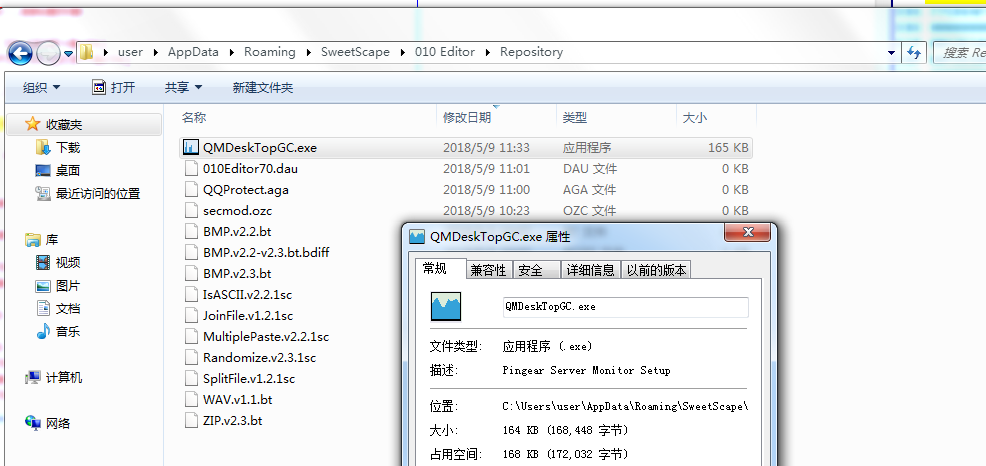986x466 pixels.
Task: Select file MultiplePaste.v2.2.1sc
Action: click(x=266, y=336)
